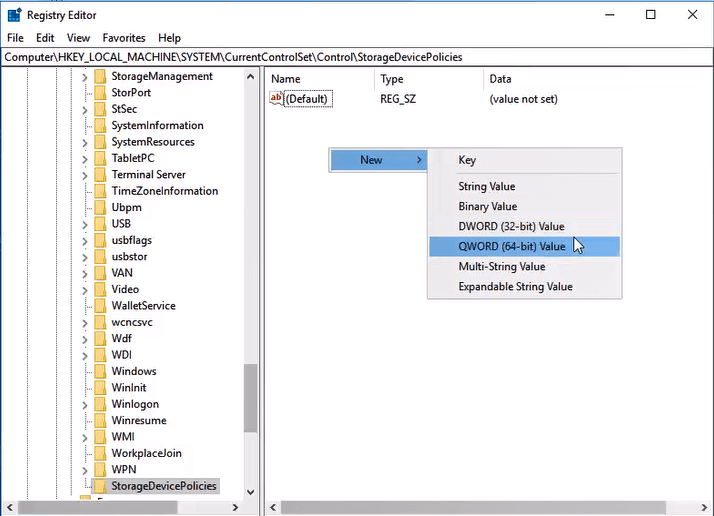Expand the Video key arrow

tap(85, 290)
